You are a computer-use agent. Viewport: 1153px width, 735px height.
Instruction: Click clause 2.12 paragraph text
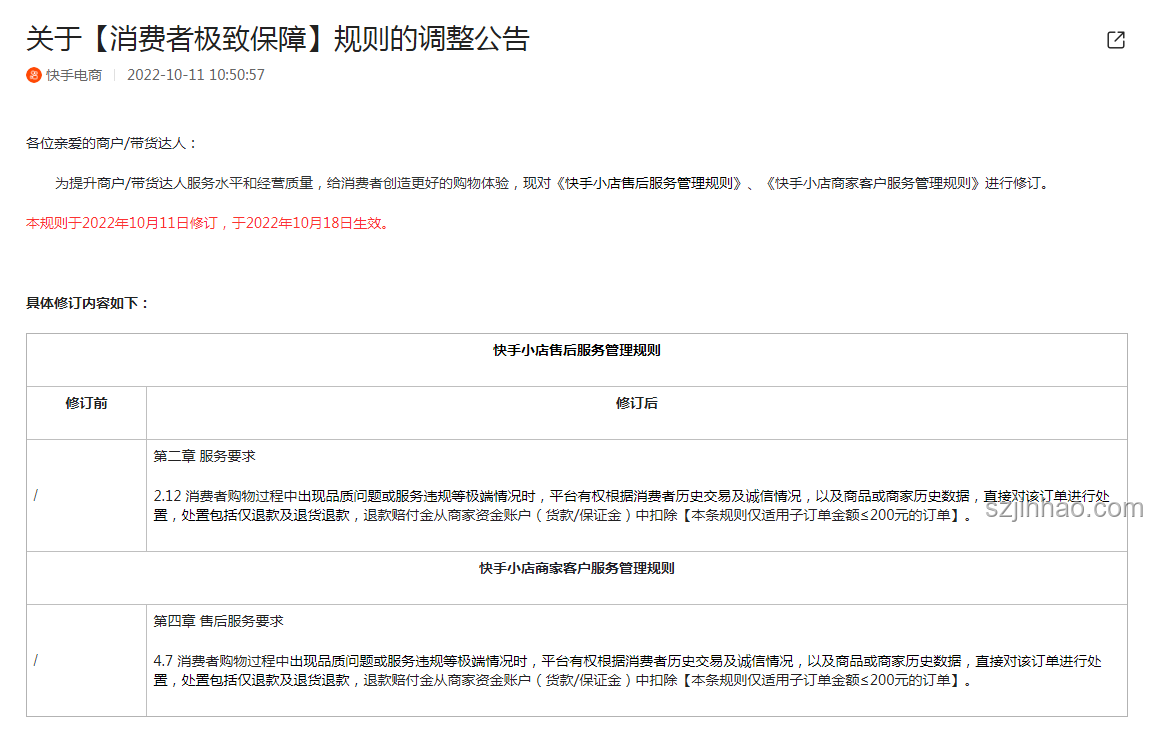coord(632,506)
